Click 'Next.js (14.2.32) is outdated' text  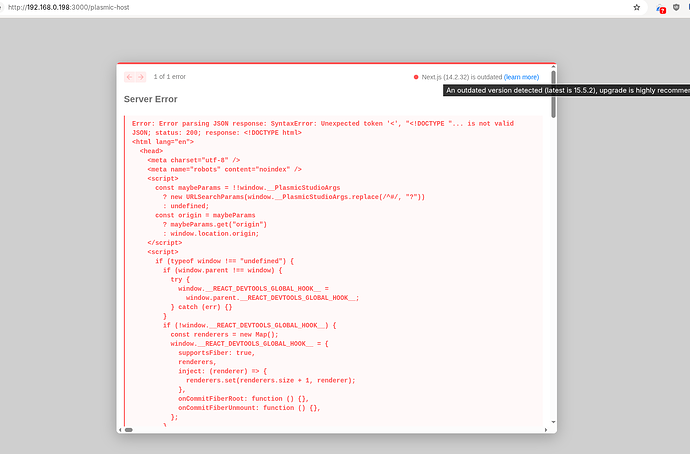[x=461, y=77]
